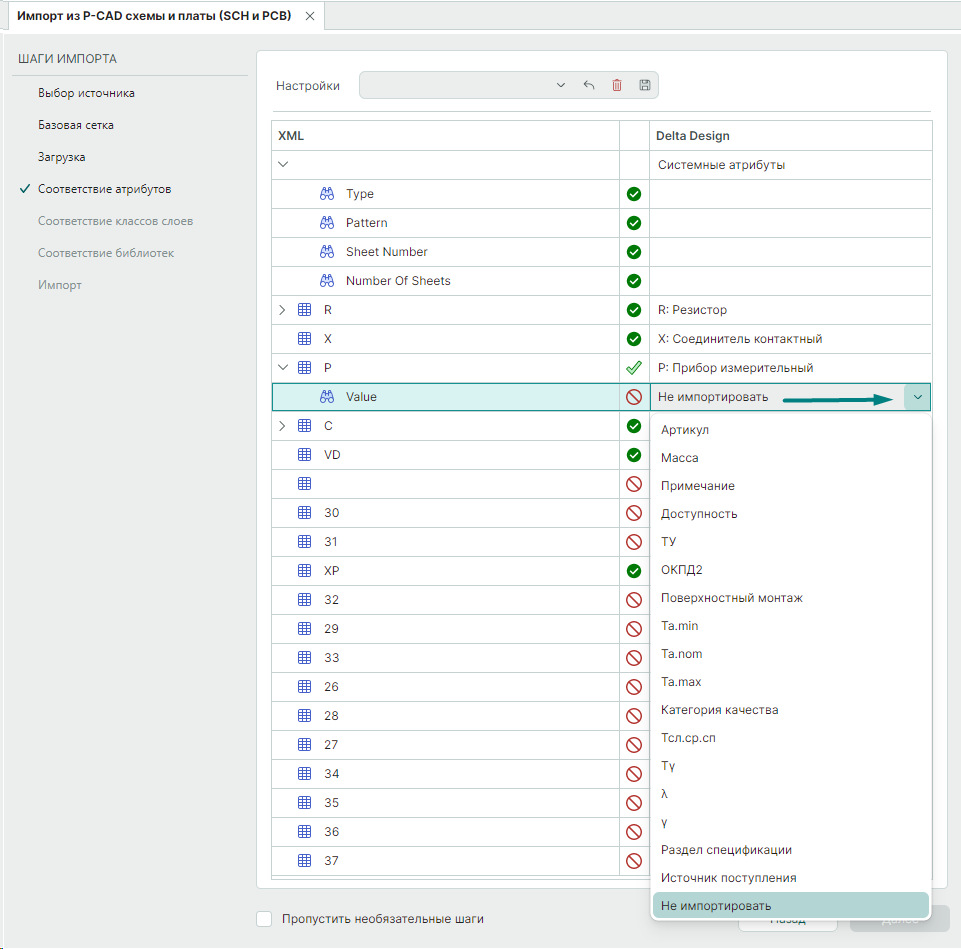
Task: Go to Выбор источника import step
Action: point(86,93)
